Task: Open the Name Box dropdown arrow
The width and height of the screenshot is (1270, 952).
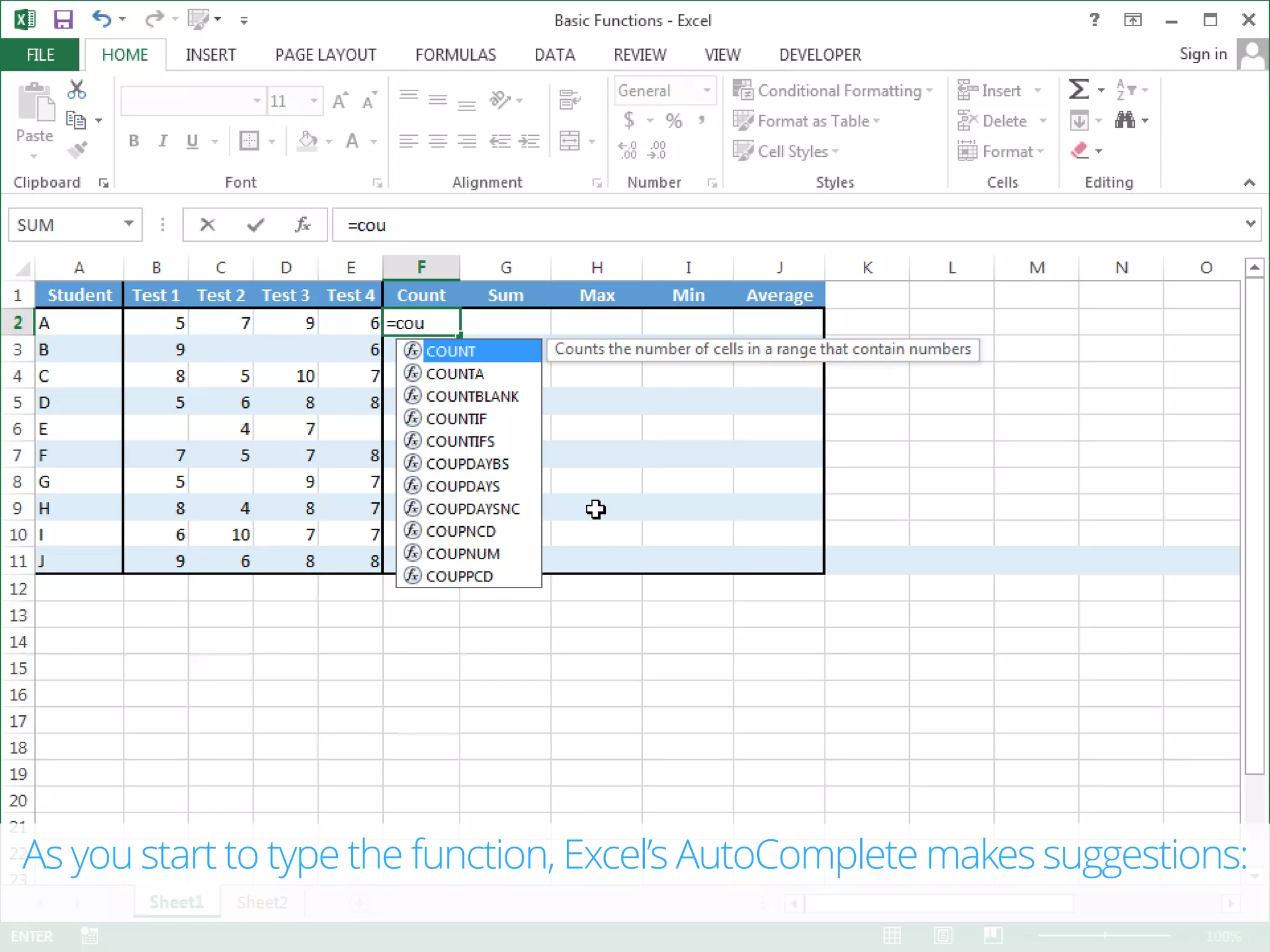Action: [128, 224]
